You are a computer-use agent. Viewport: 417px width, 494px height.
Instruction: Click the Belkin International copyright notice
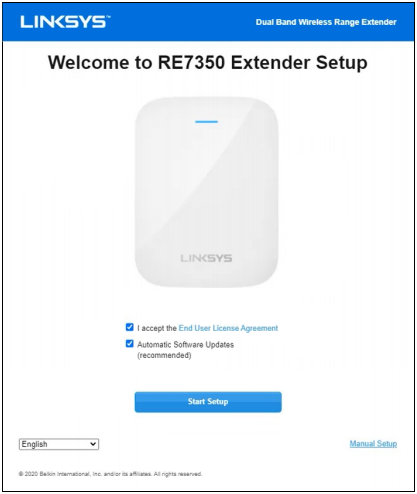[110, 474]
